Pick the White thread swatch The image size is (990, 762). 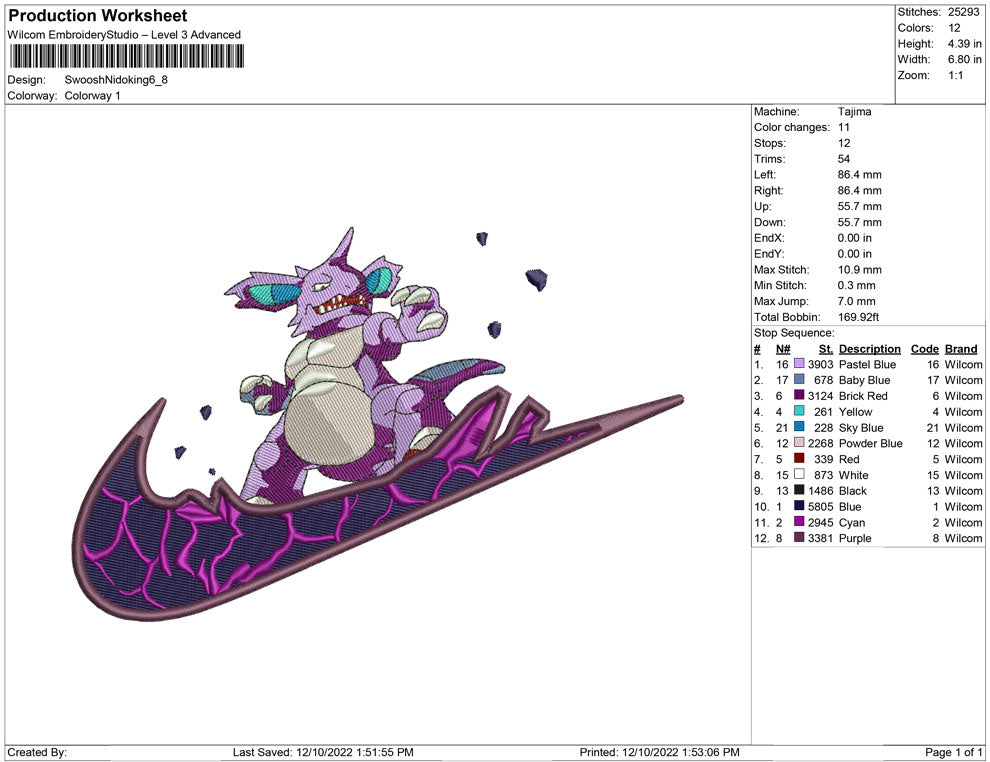click(799, 475)
